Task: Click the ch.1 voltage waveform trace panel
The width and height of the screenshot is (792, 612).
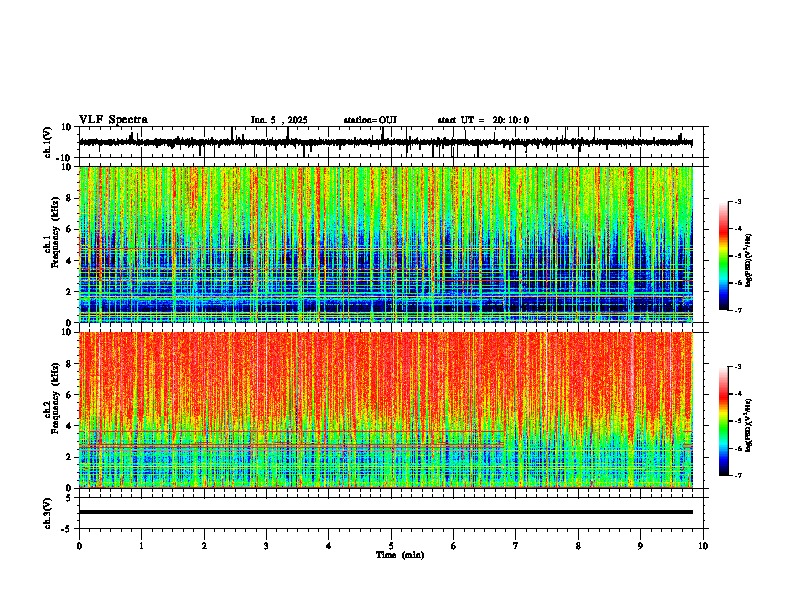Action: click(390, 142)
